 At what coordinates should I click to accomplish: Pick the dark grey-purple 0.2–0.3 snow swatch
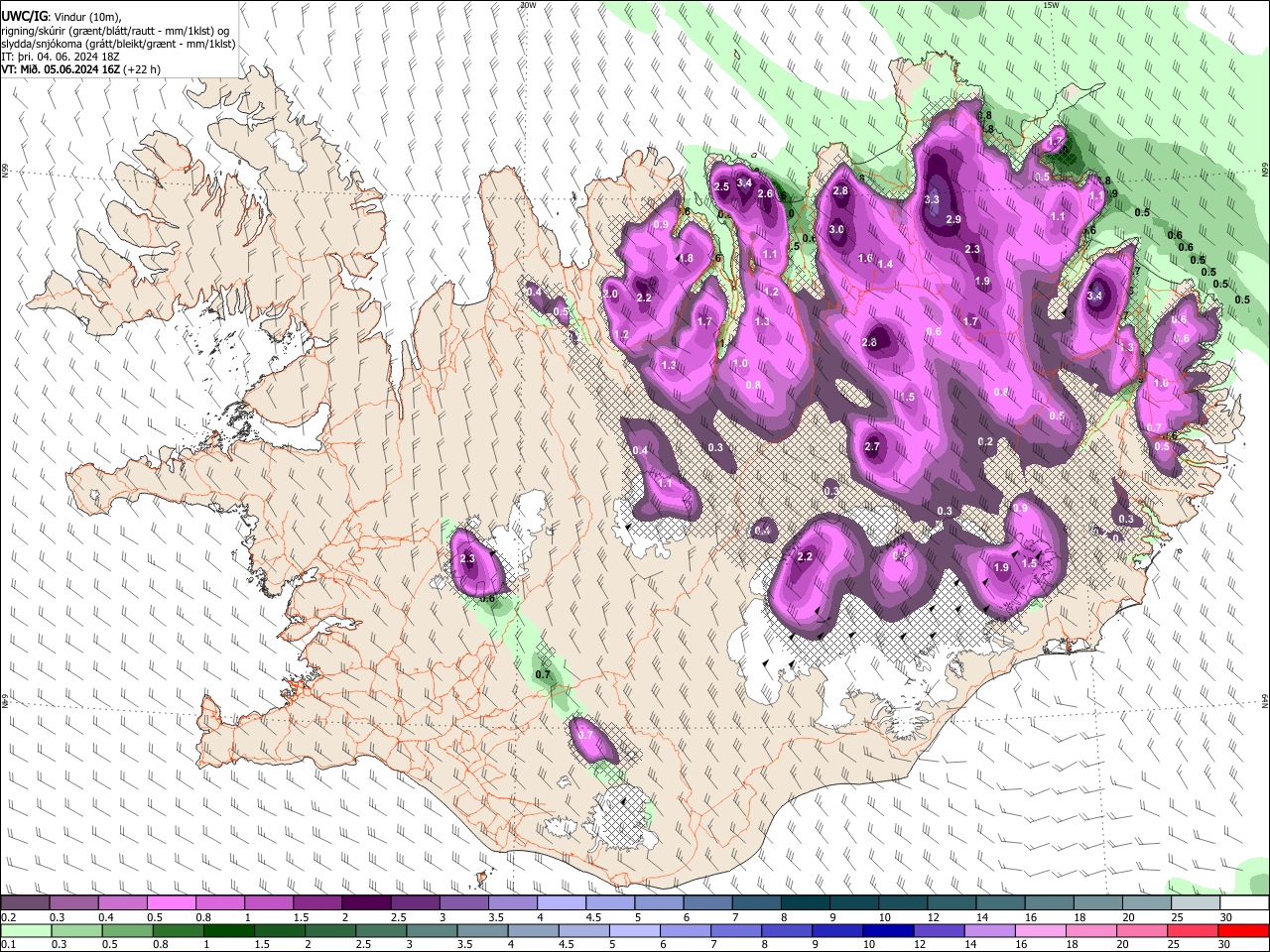pyautogui.click(x=25, y=903)
